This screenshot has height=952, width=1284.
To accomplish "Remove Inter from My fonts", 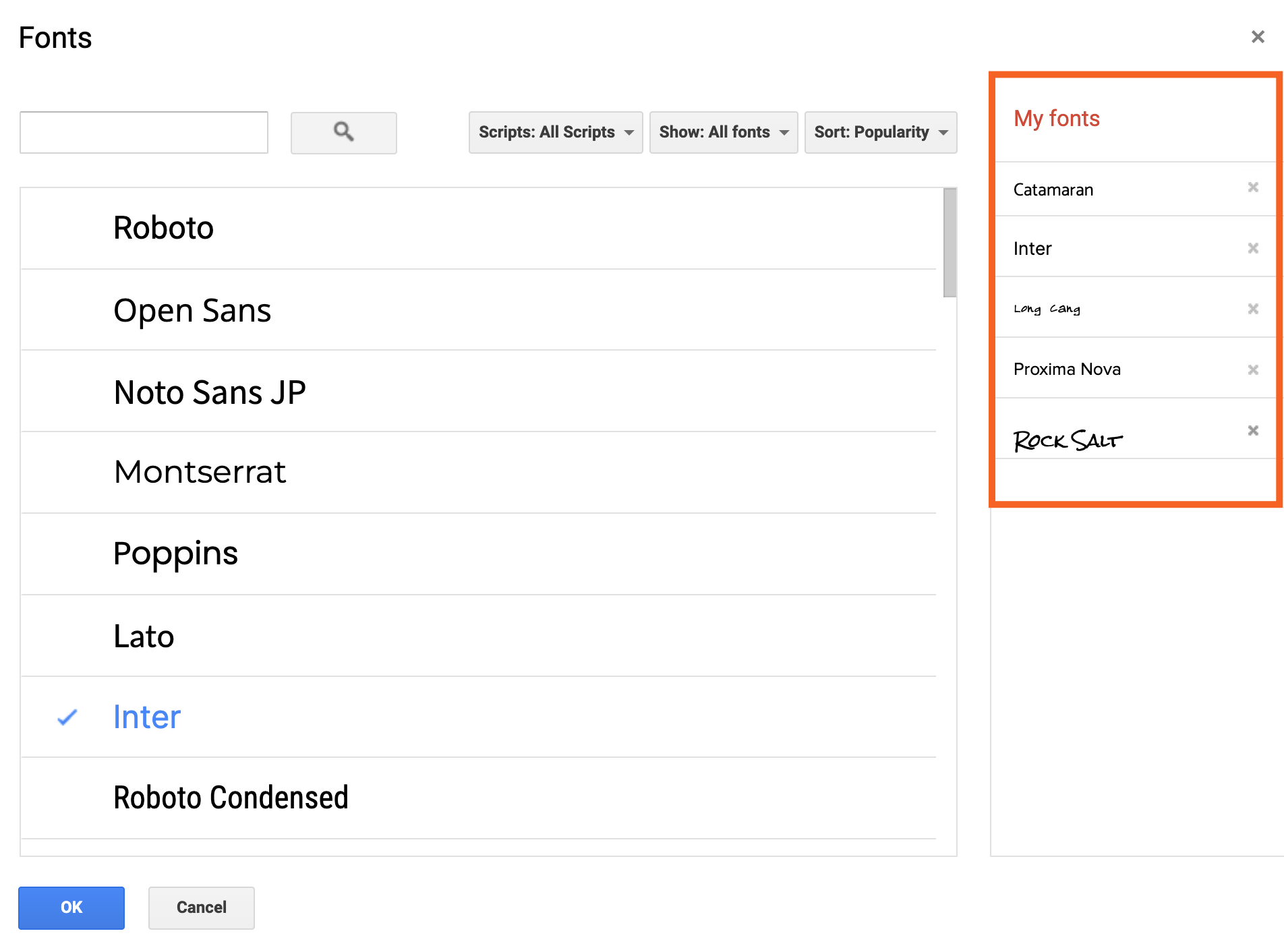I will click(x=1253, y=248).
